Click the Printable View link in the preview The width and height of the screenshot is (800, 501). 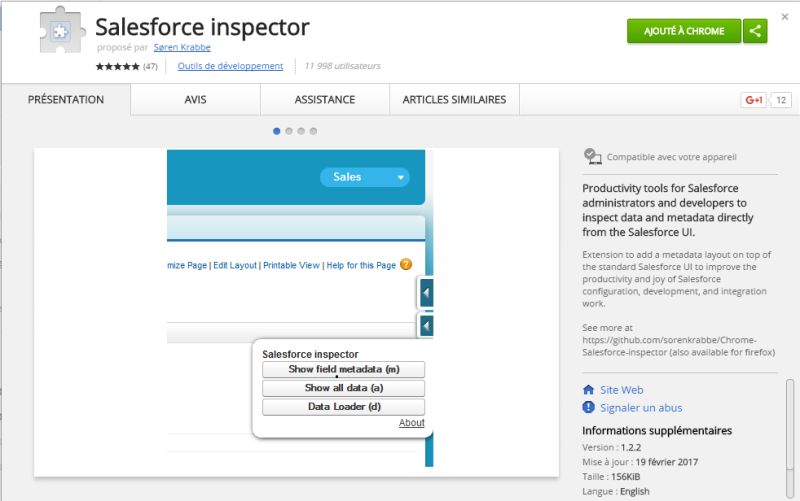(291, 265)
